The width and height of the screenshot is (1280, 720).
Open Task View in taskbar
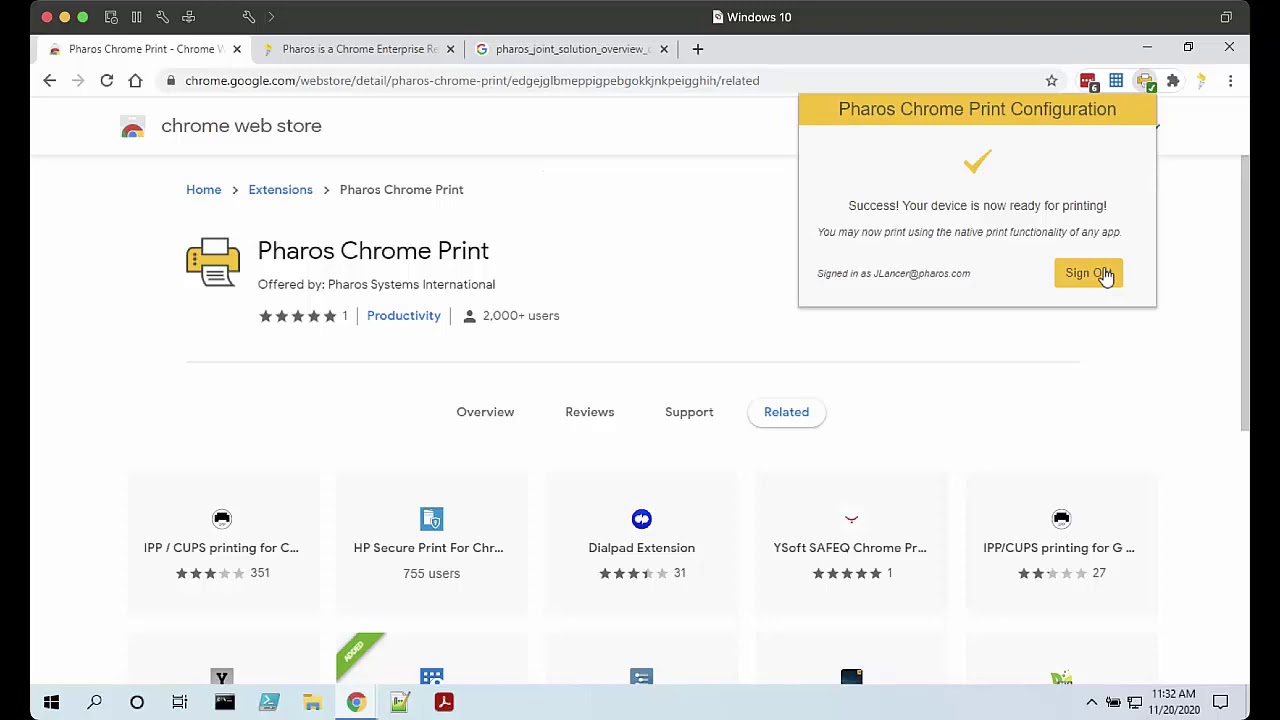click(x=180, y=702)
